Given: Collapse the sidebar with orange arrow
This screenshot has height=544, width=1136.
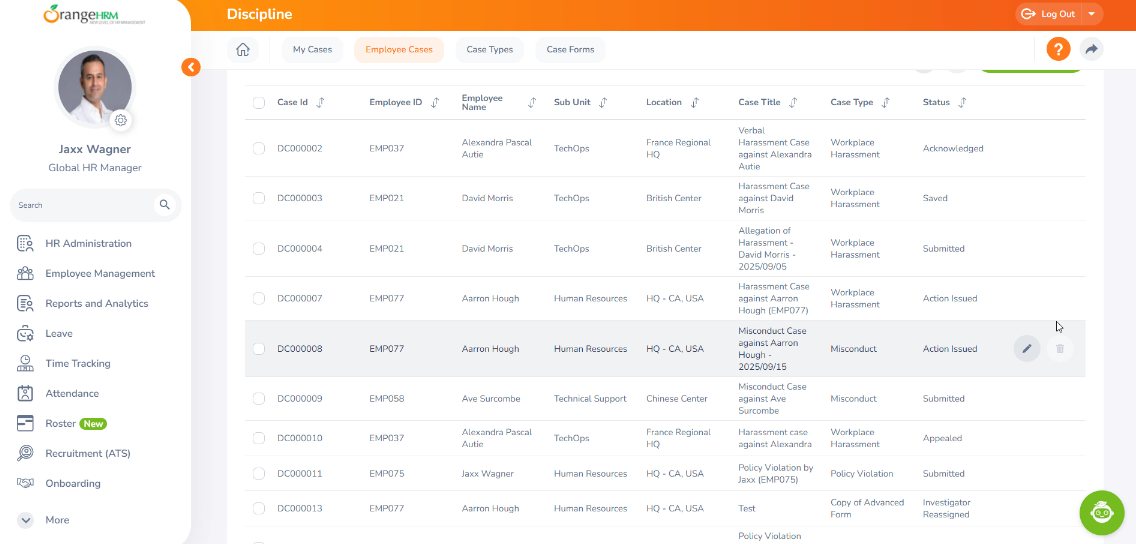Looking at the screenshot, I should 191,67.
